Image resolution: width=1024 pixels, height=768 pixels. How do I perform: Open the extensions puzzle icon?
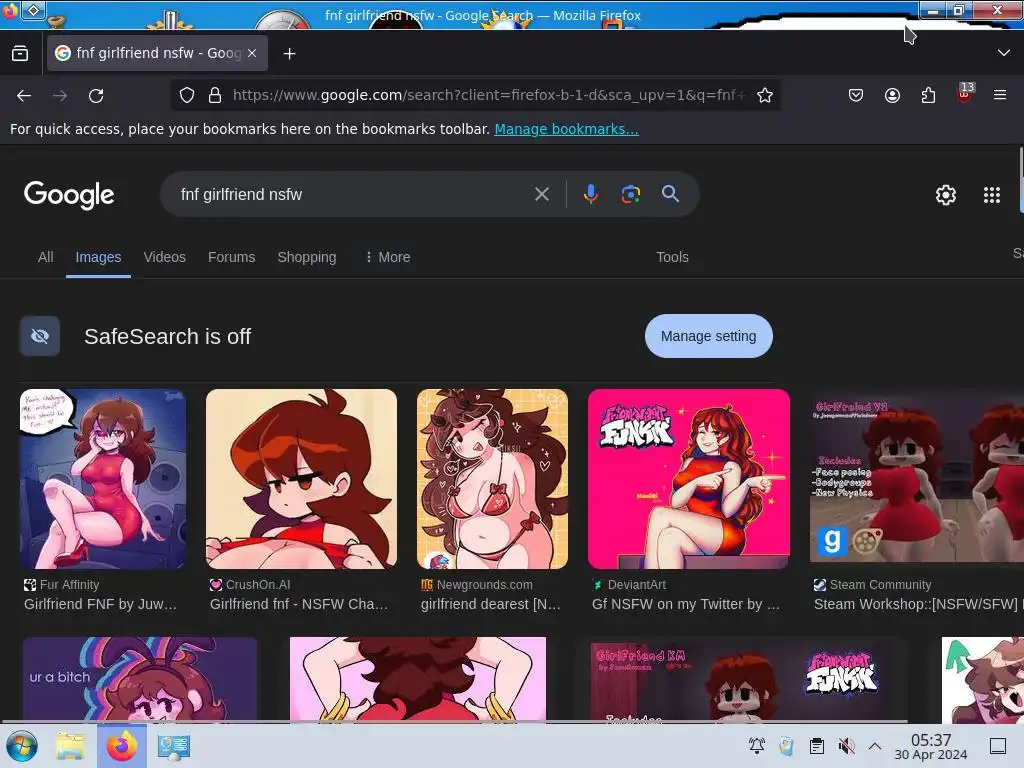pyautogui.click(x=928, y=95)
